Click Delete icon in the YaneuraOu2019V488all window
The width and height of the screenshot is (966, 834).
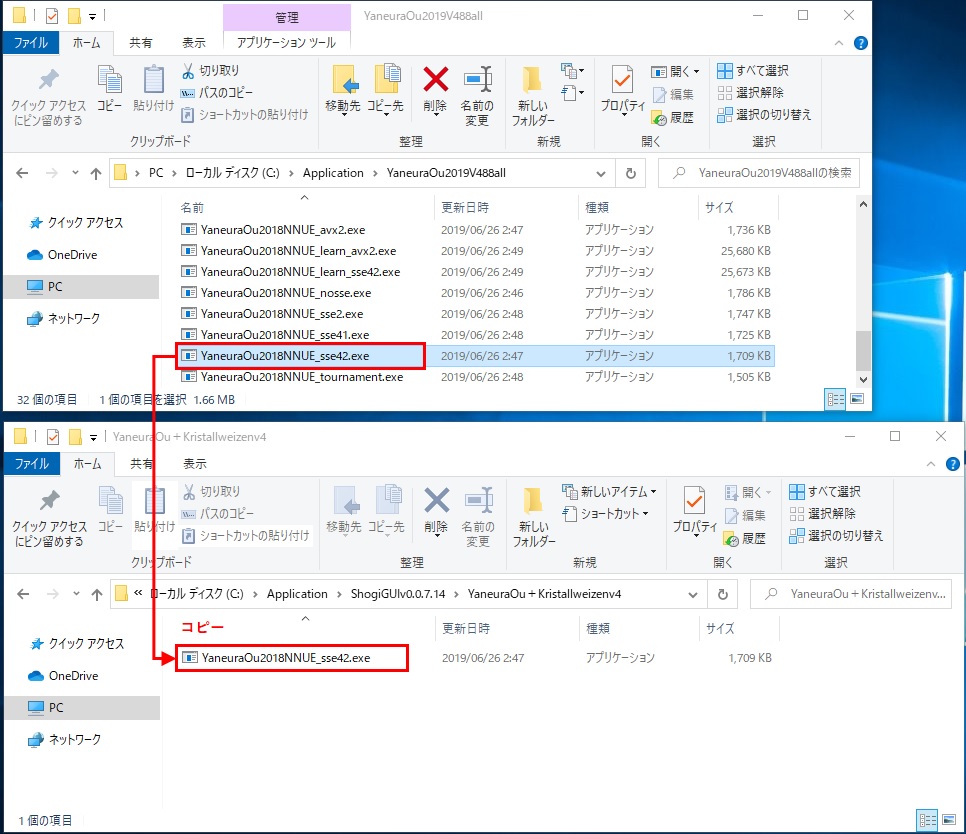tap(435, 90)
